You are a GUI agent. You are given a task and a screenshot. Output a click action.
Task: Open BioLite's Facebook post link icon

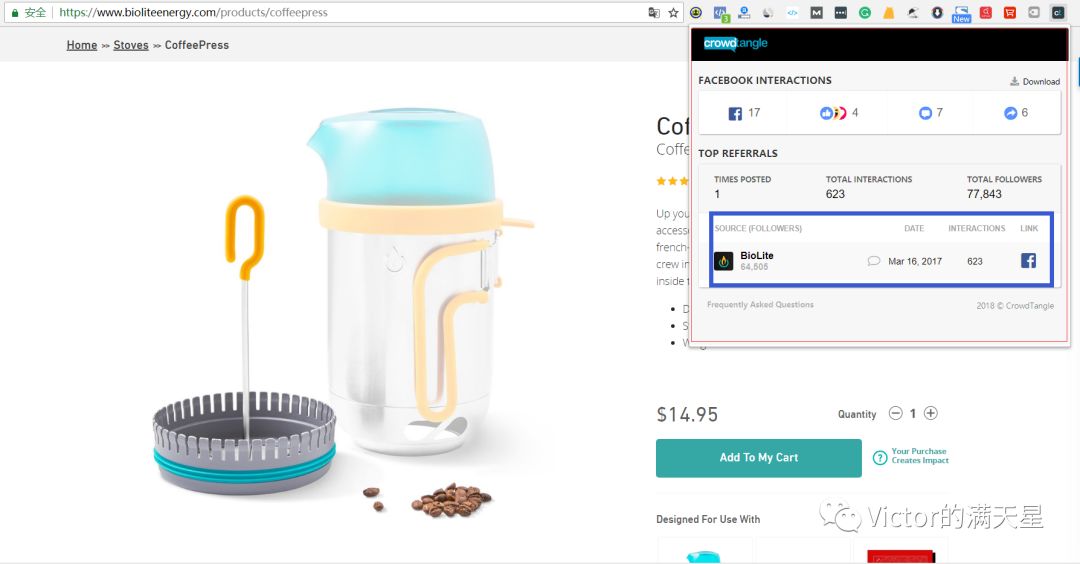coord(1028,260)
